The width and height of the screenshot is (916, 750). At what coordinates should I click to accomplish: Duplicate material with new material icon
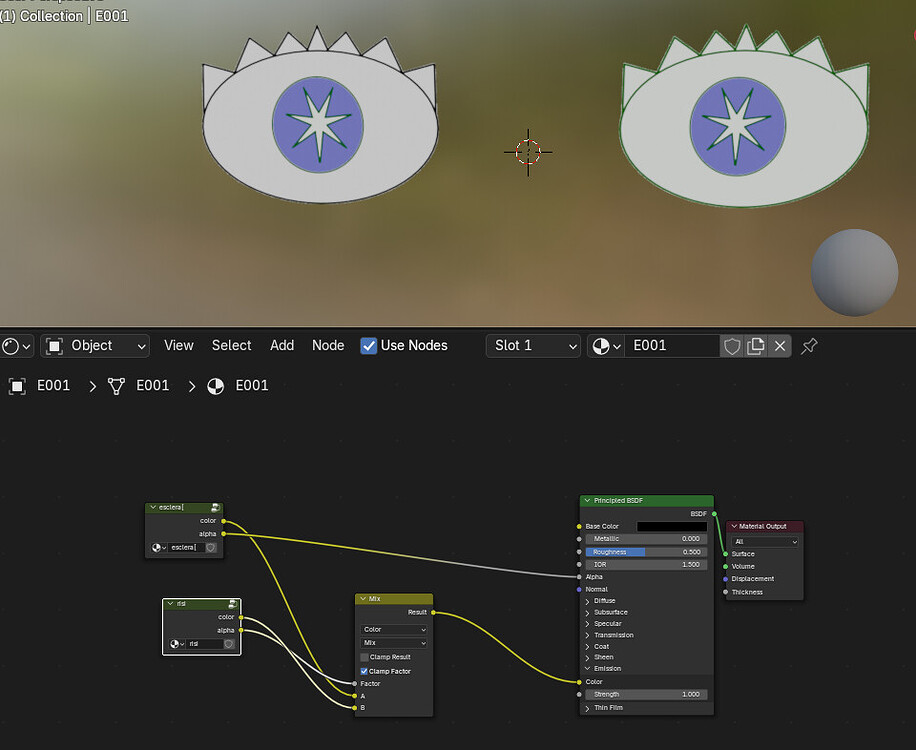tap(755, 346)
